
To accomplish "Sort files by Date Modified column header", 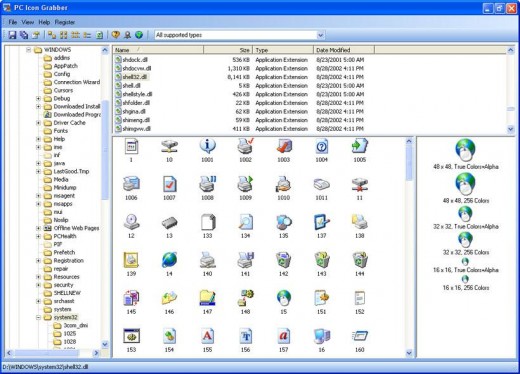I will click(x=344, y=50).
